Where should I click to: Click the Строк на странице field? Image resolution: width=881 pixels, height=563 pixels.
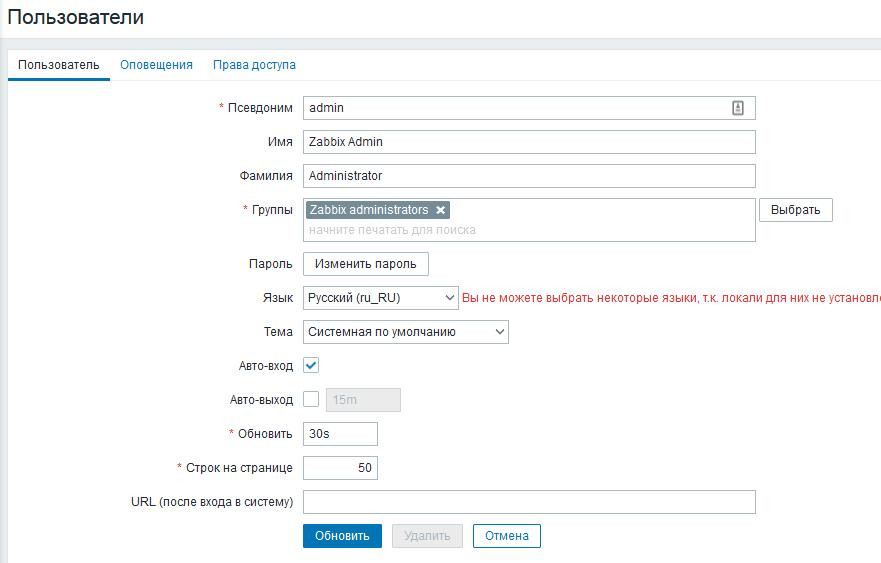[x=340, y=468]
